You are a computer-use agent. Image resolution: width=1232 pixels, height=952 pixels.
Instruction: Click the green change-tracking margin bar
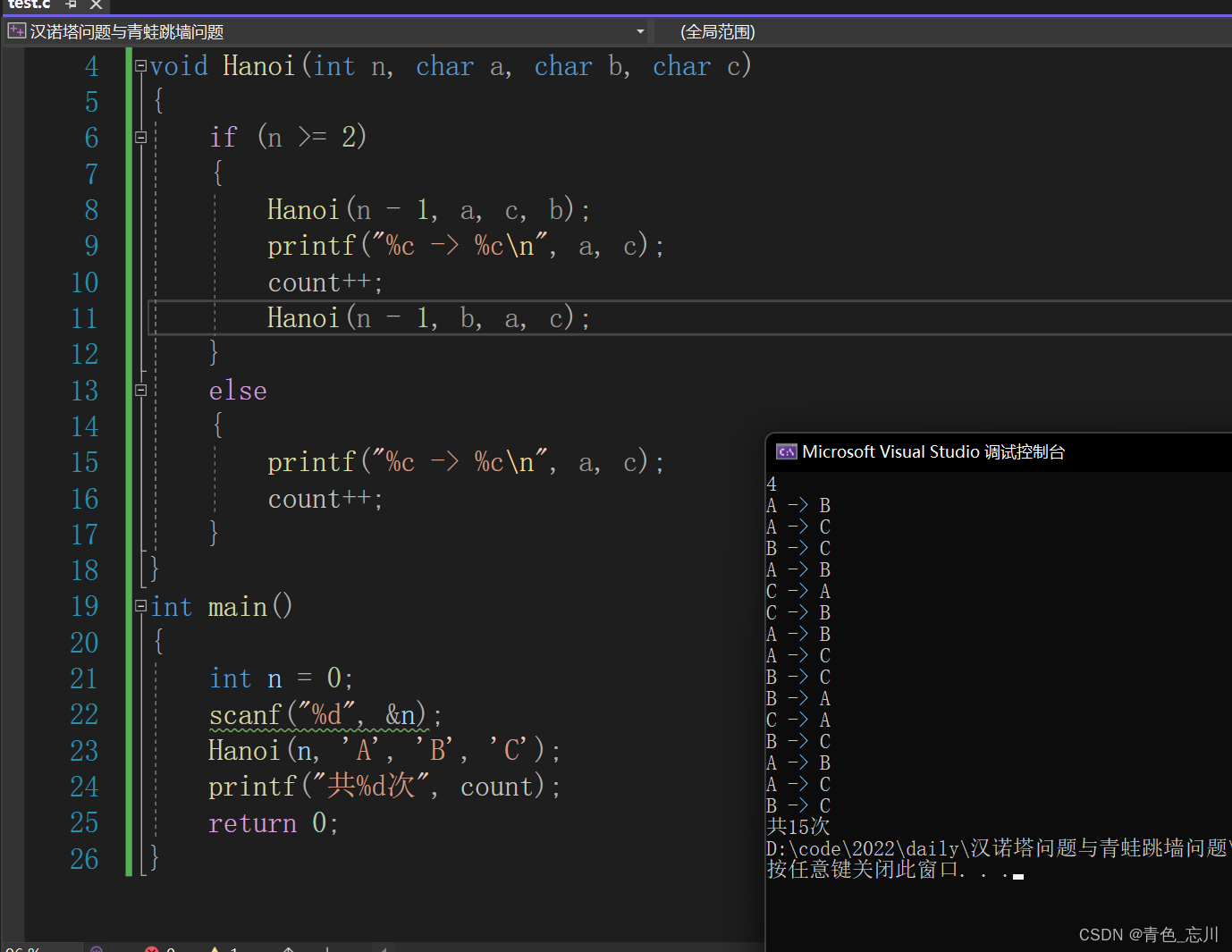pos(129,461)
